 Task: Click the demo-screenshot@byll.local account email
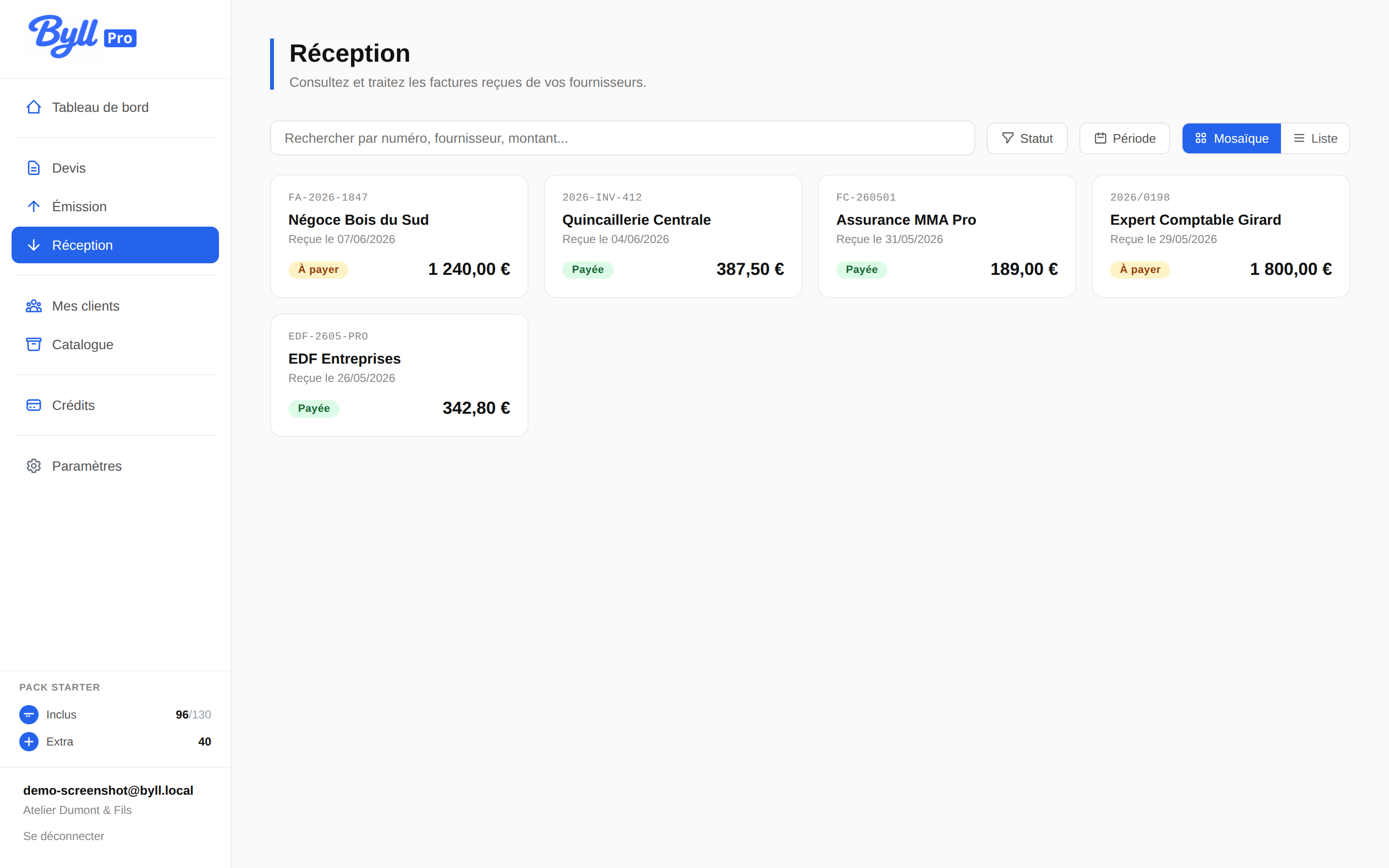pyautogui.click(x=108, y=790)
